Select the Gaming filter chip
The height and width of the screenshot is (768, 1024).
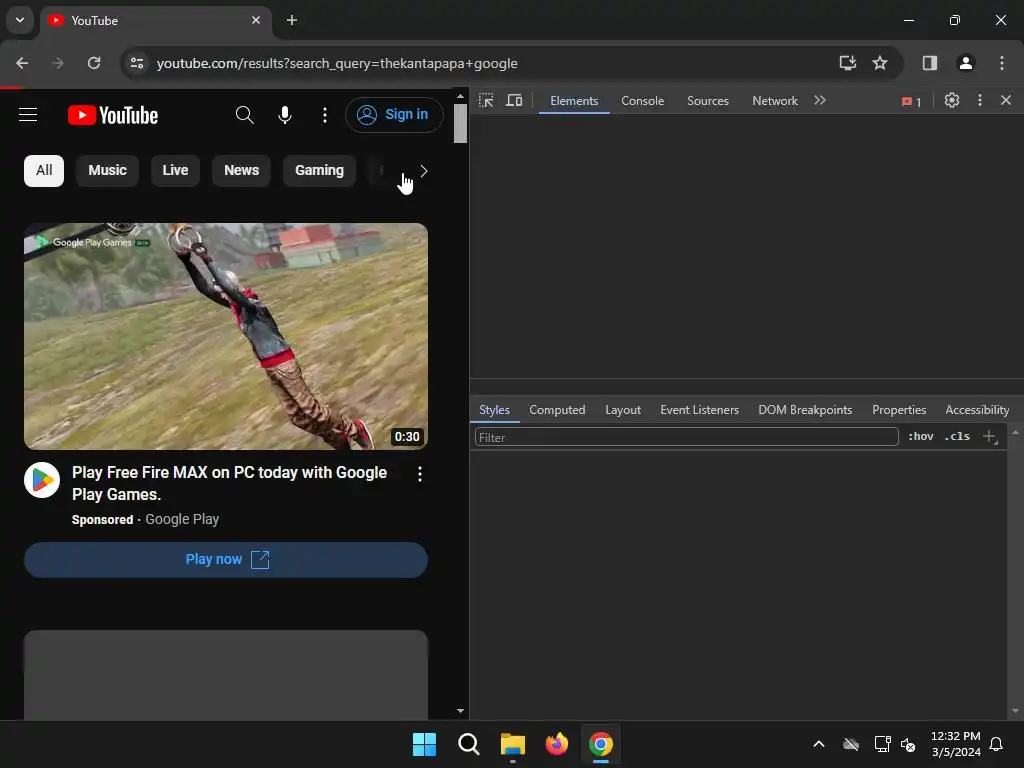point(319,170)
